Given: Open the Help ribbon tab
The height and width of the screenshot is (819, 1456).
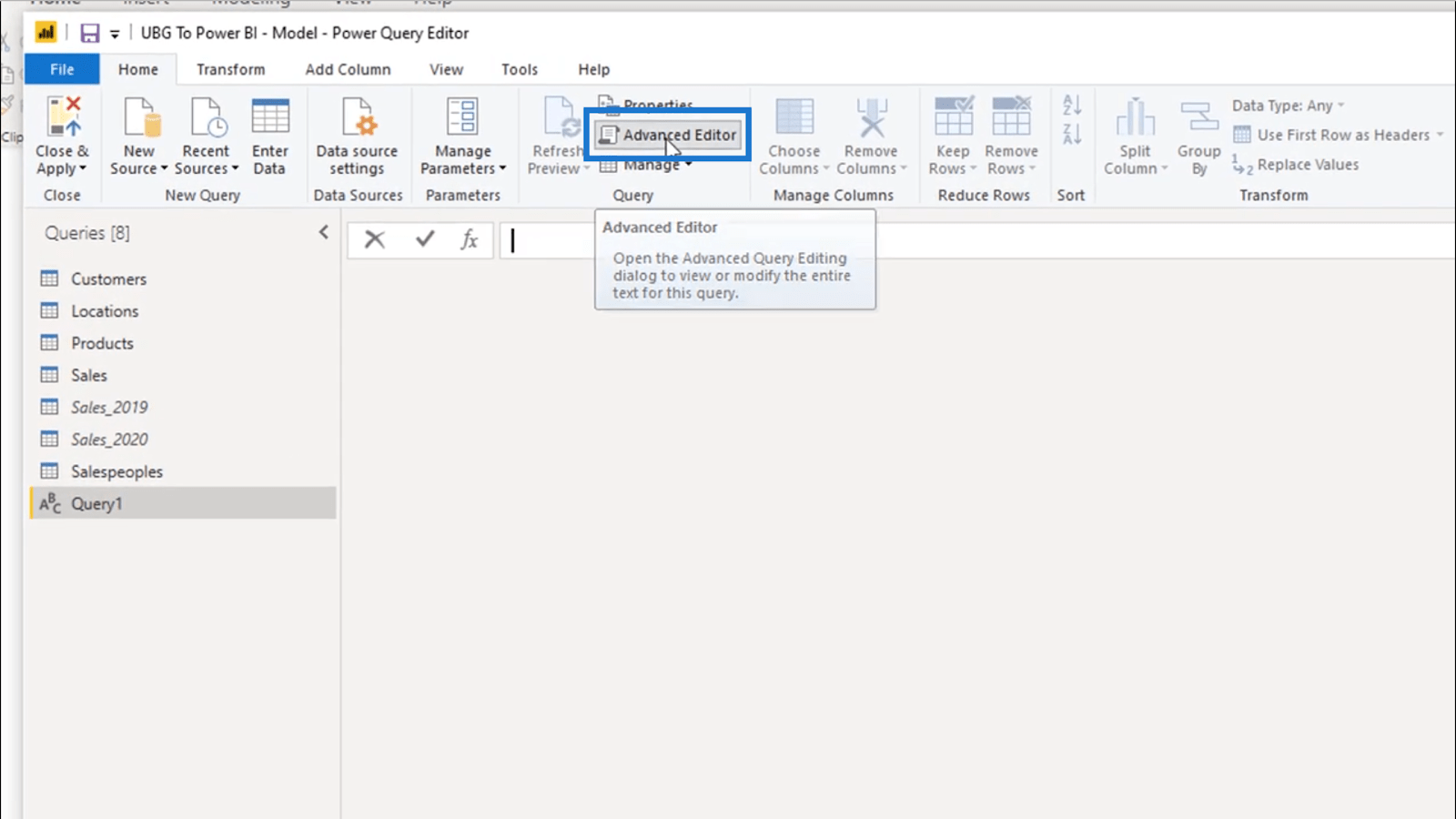Looking at the screenshot, I should click(593, 69).
